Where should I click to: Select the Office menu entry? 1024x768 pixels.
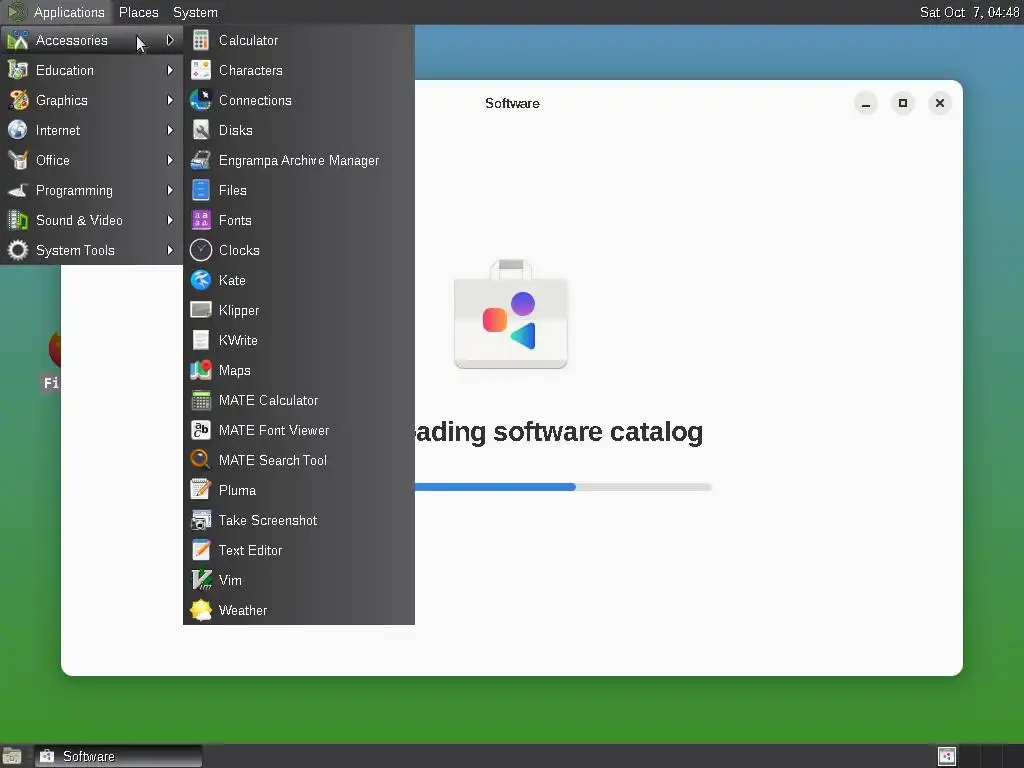[91, 161]
